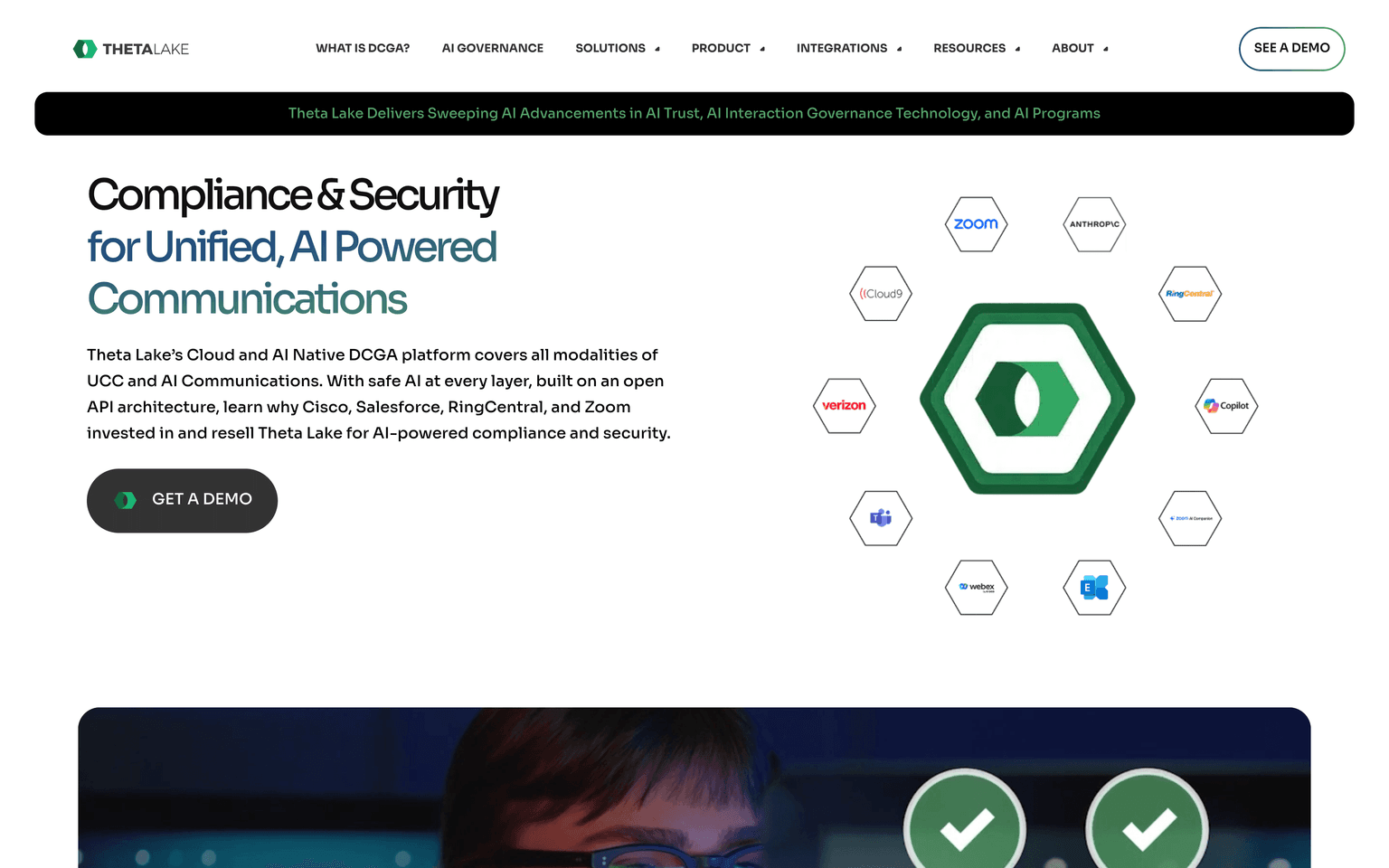Screen dimensions: 1389x868
Task: Select the Zoom hexagon icon
Action: pos(977,224)
